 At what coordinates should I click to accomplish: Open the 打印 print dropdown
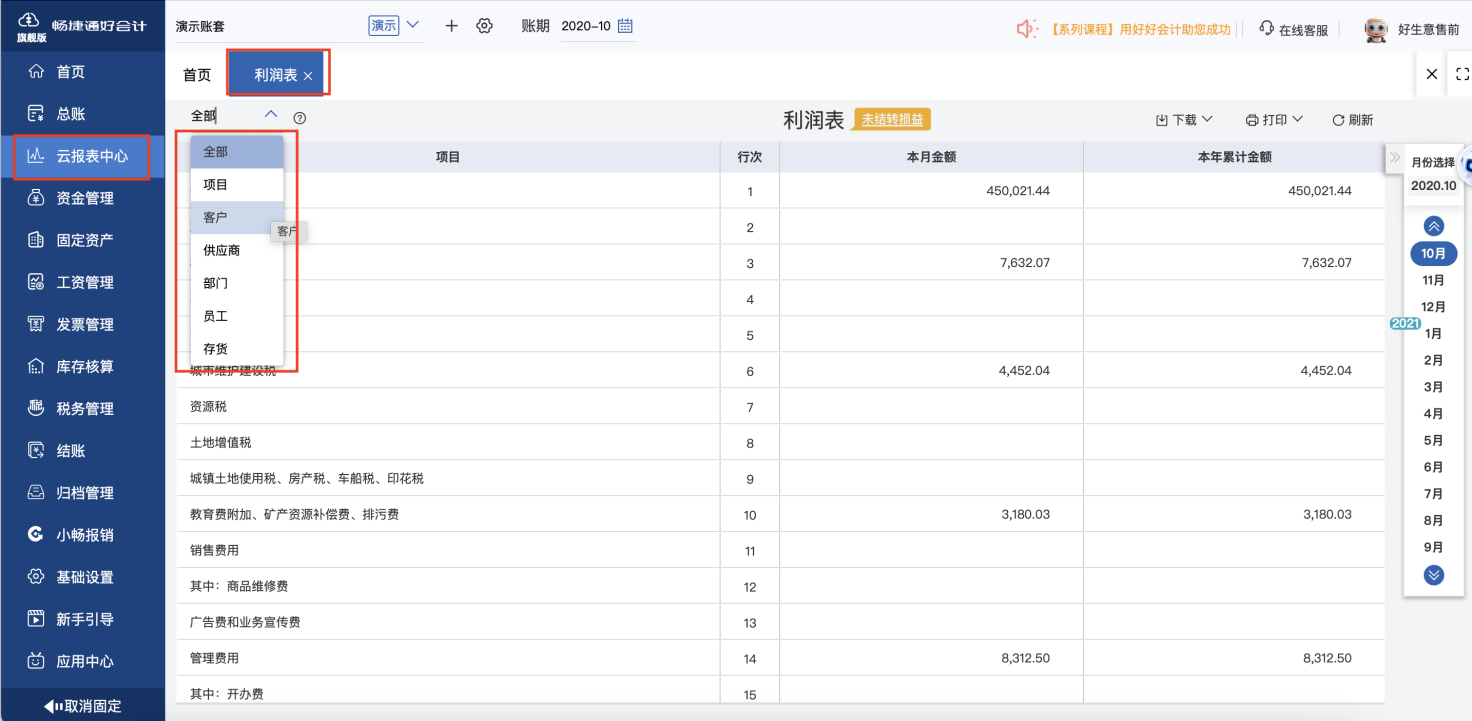click(x=1273, y=119)
